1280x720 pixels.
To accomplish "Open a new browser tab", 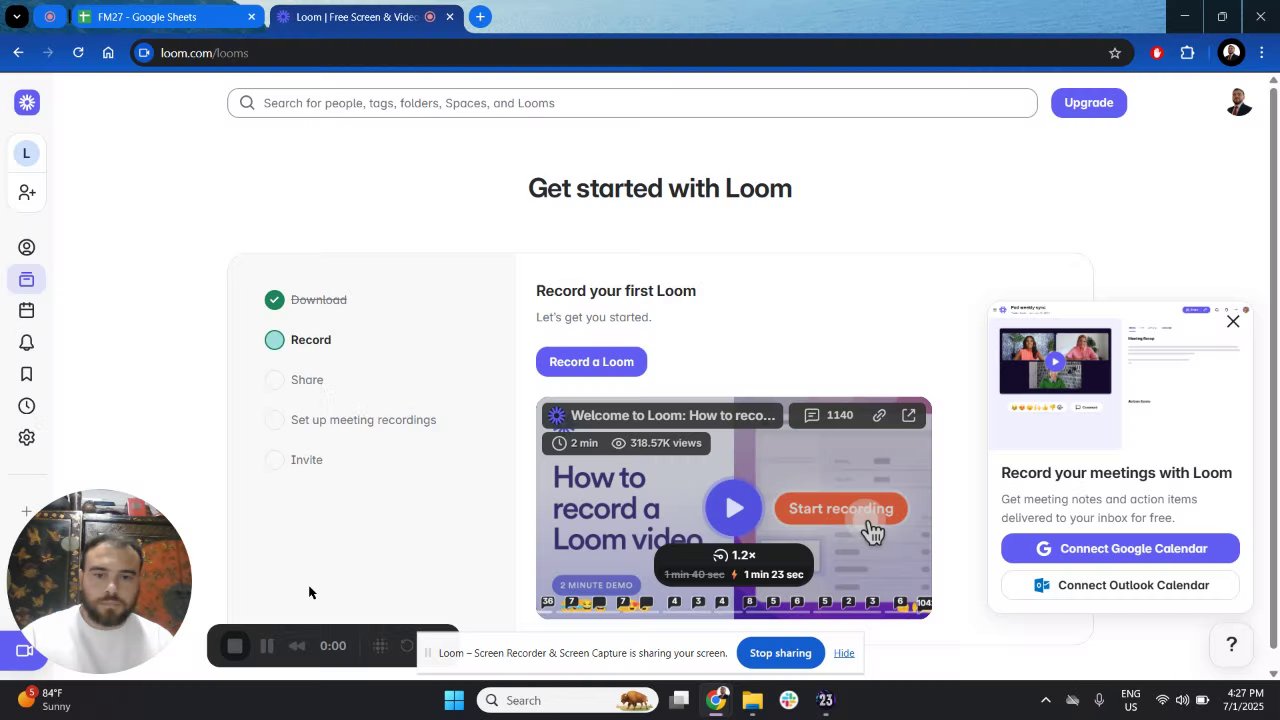I will coord(480,17).
